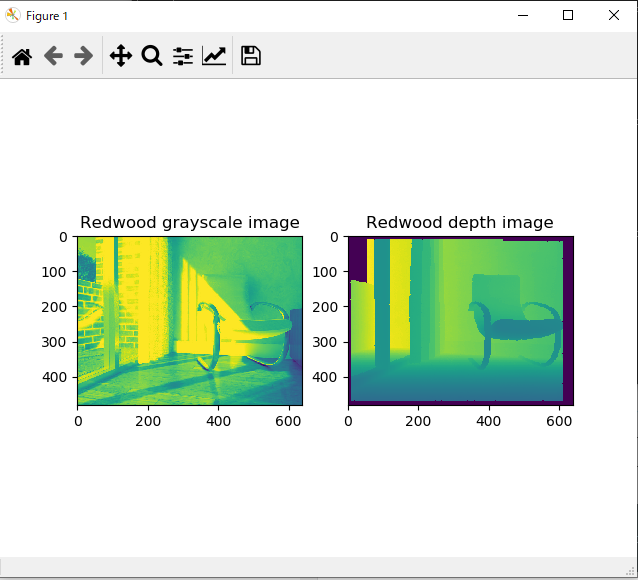Click the Redwood depth image plot

coord(461,321)
